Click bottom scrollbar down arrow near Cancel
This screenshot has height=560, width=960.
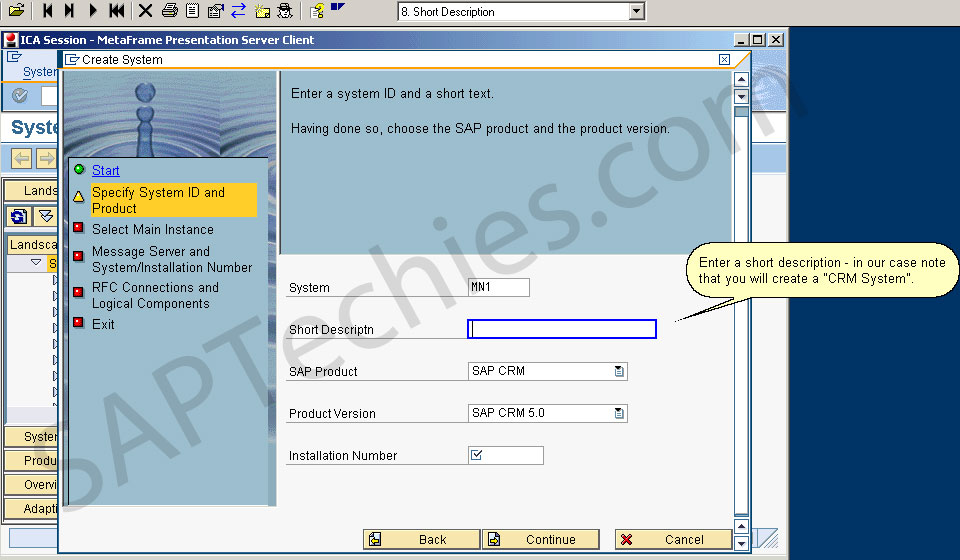741,543
